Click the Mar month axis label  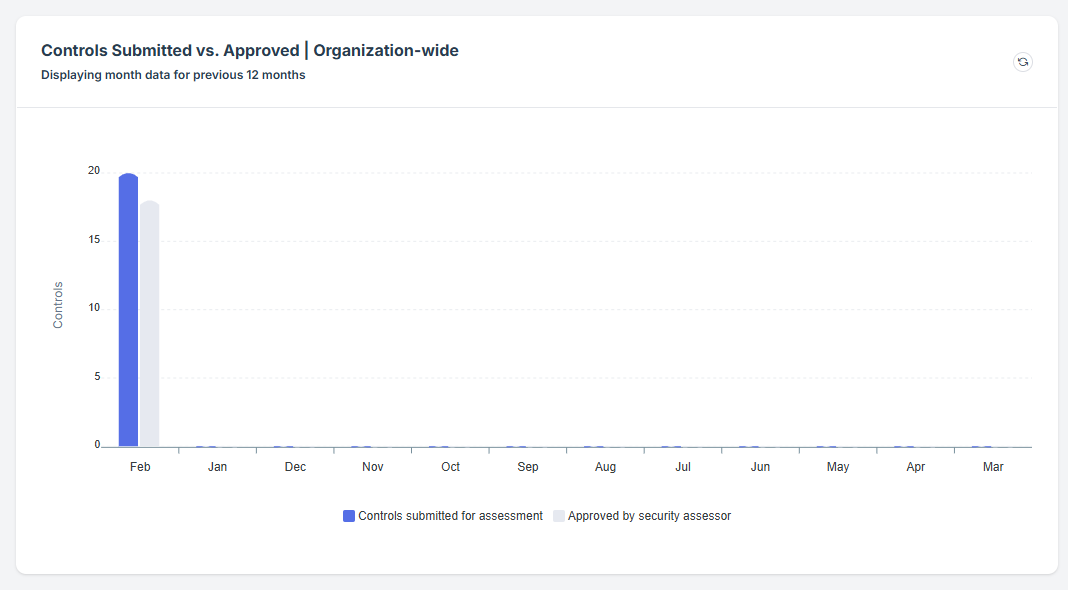pos(993,467)
